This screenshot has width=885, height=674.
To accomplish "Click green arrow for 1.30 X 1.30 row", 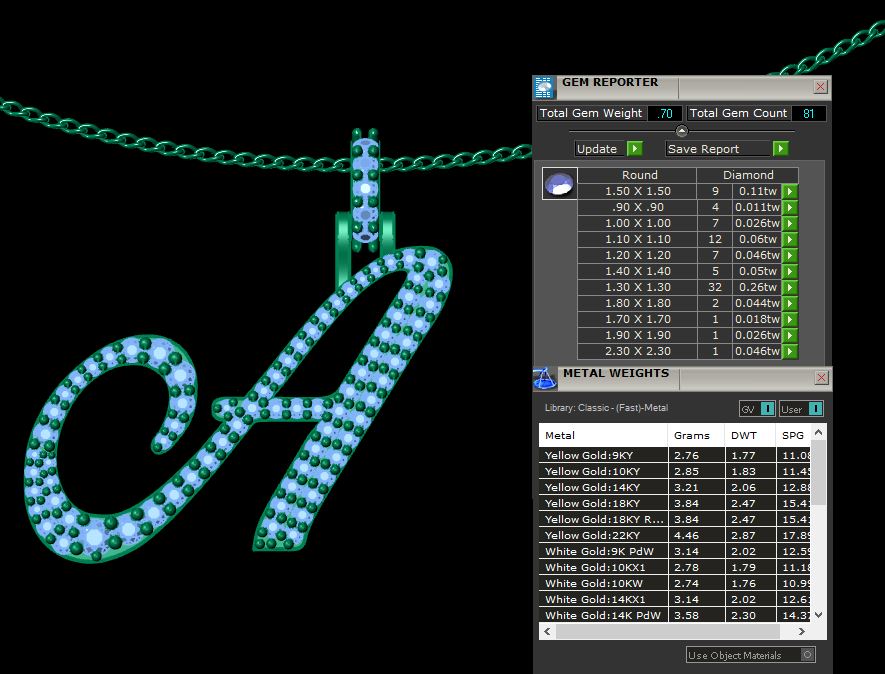I will pos(790,287).
